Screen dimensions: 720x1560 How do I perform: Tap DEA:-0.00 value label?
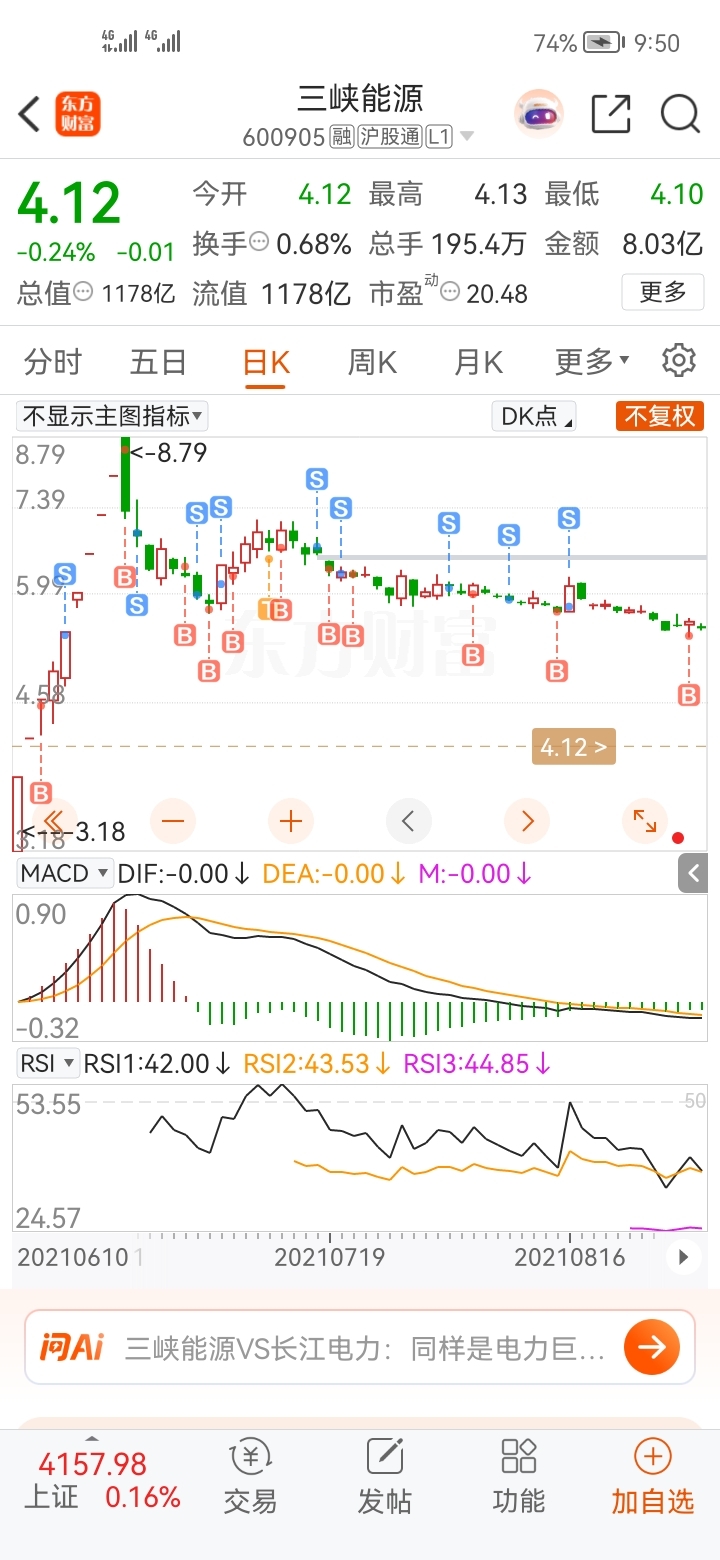[334, 873]
